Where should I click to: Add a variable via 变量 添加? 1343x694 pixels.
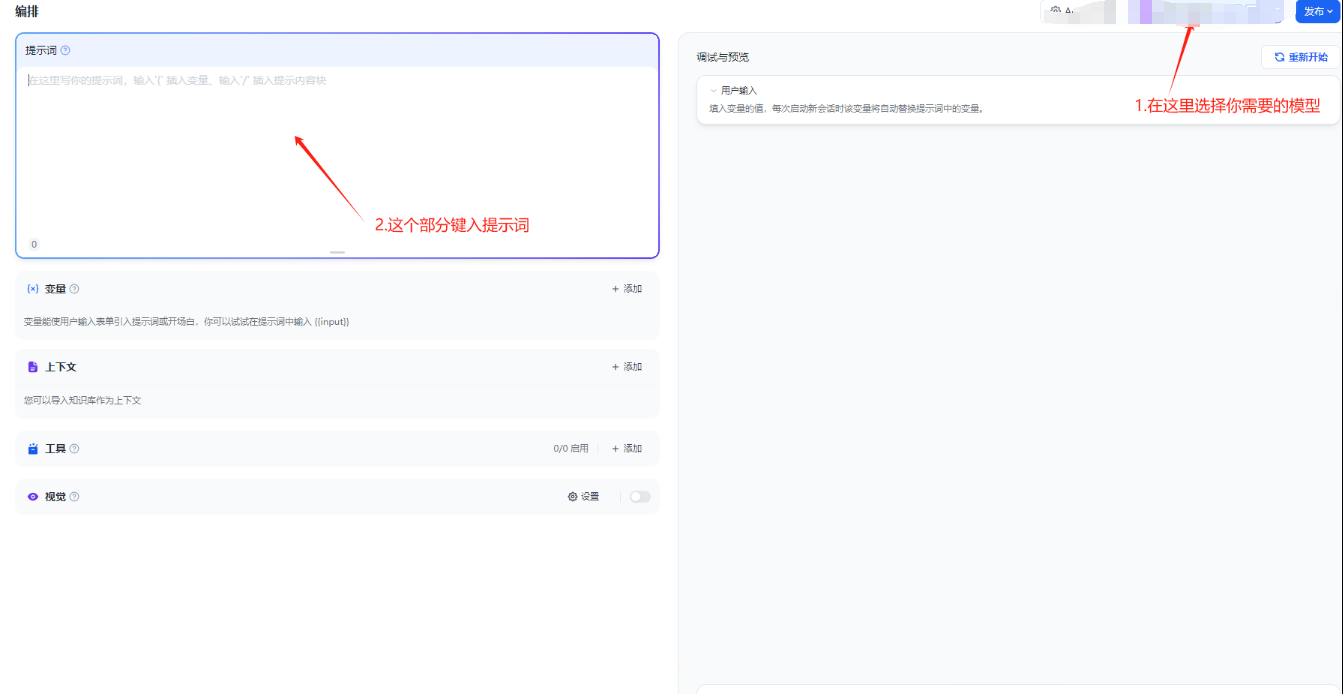(627, 289)
